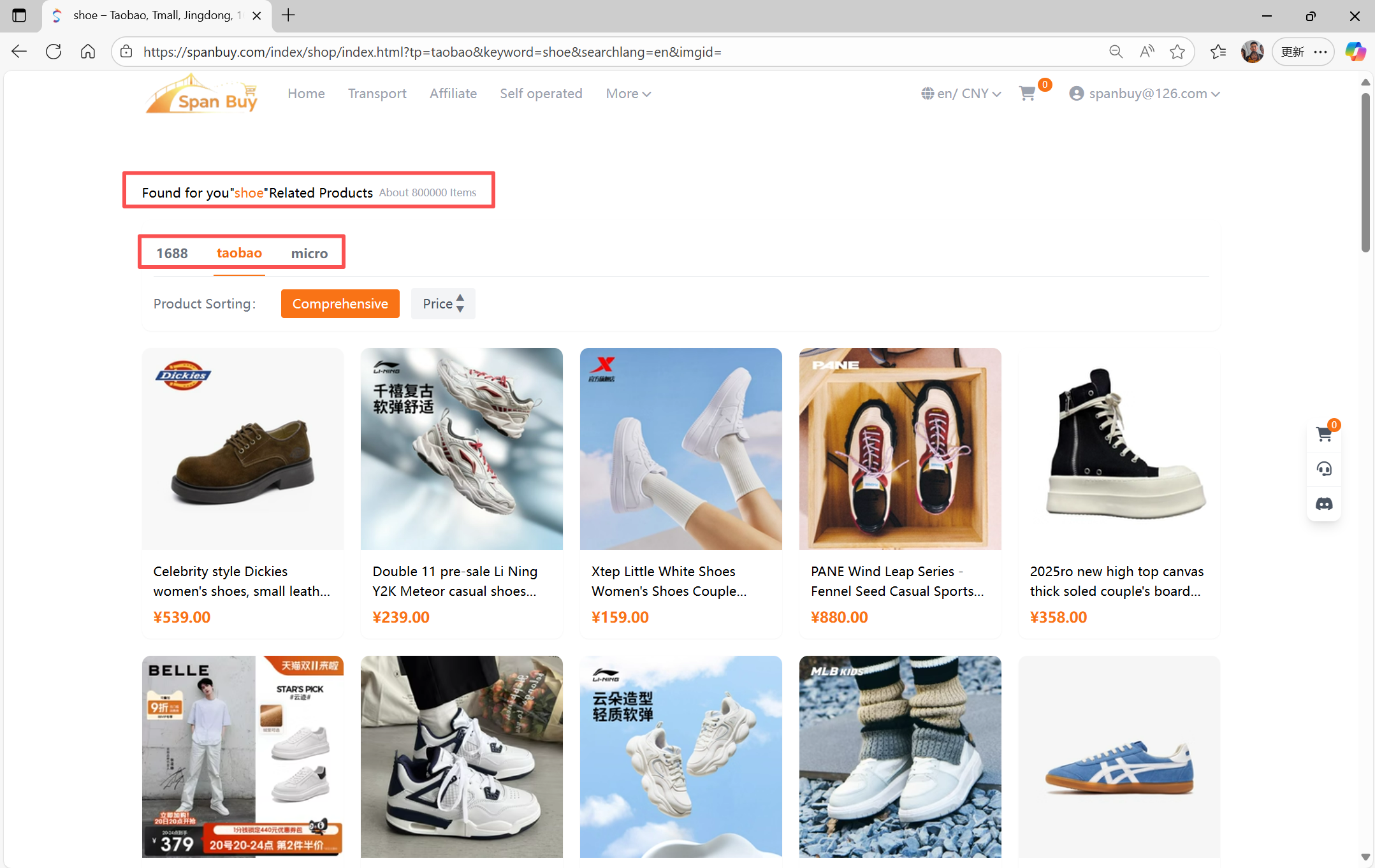Screen dimensions: 1375x868
Task: Expand spanbuy@126.com account menu
Action: (1145, 94)
